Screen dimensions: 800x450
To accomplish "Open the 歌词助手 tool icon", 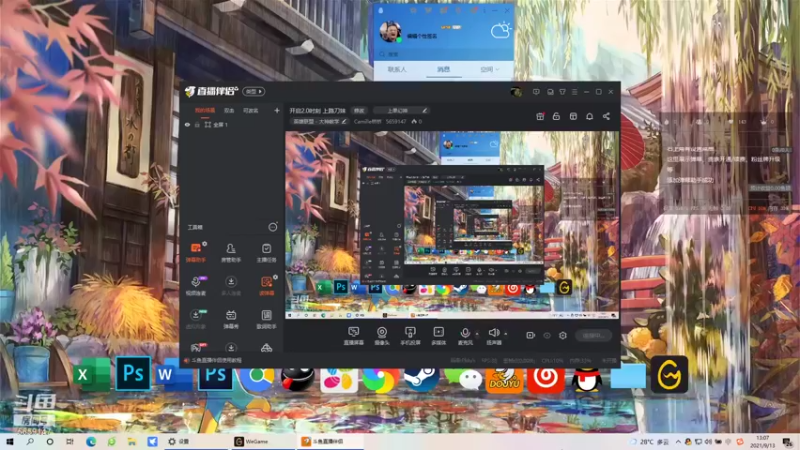I will click(266, 319).
